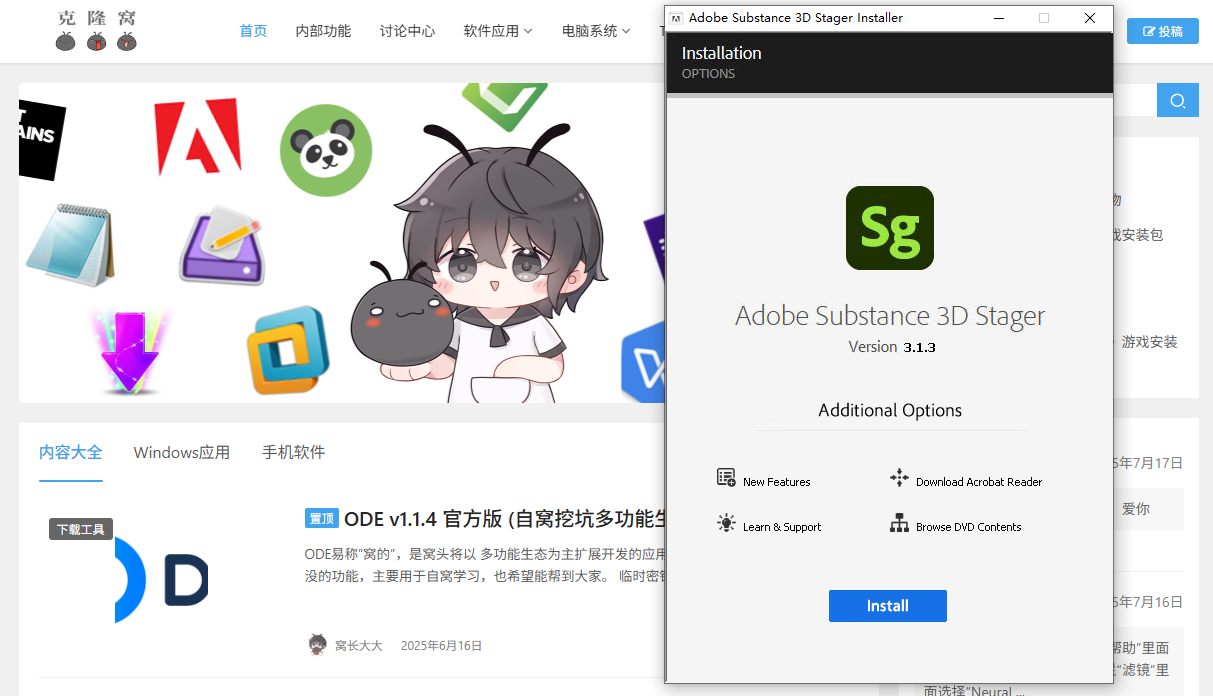Image resolution: width=1213 pixels, height=696 pixels.
Task: Expand the 软件应用 dropdown menu
Action: pos(498,31)
